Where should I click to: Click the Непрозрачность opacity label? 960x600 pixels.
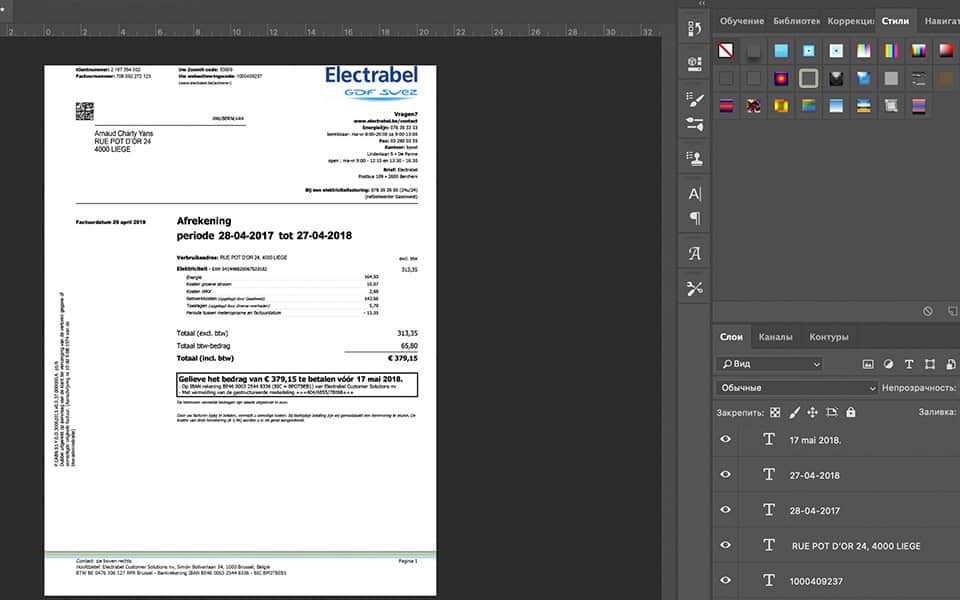click(x=919, y=388)
